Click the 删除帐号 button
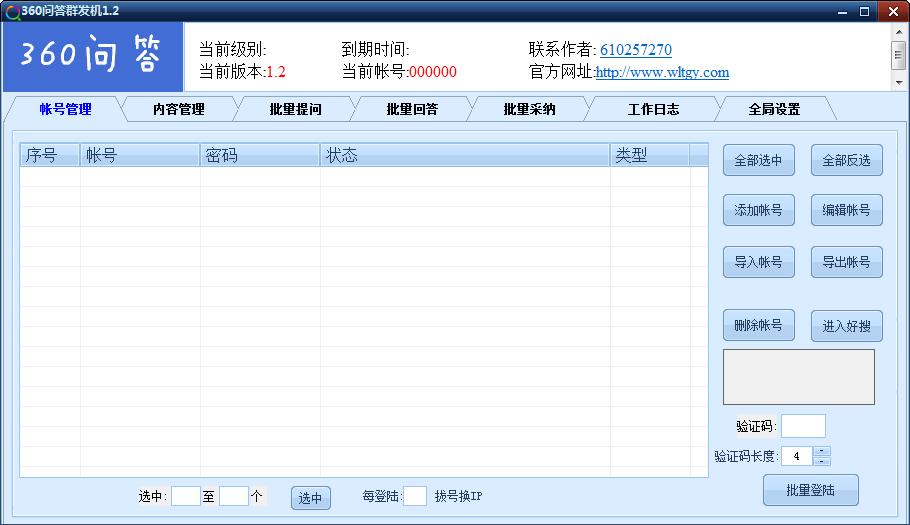This screenshot has width=910, height=525. click(x=759, y=325)
